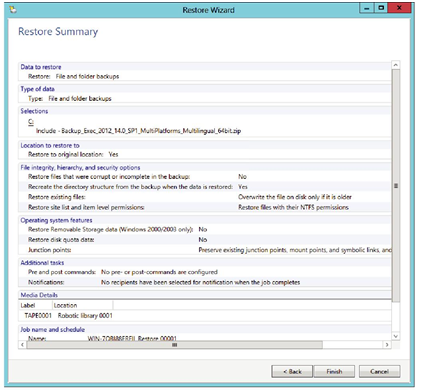The width and height of the screenshot is (423, 390).
Task: Click the Restore Summary heading
Action: tap(58, 32)
